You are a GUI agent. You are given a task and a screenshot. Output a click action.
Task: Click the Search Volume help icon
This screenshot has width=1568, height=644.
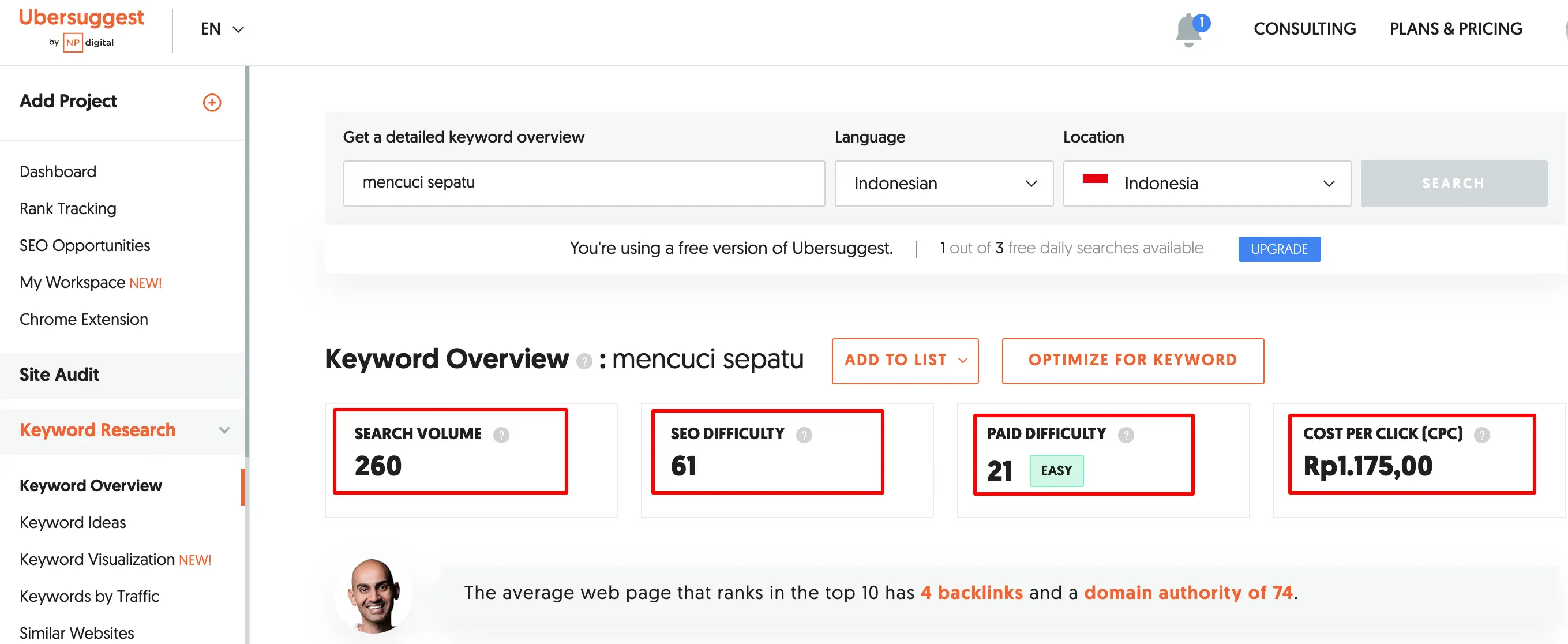point(501,435)
